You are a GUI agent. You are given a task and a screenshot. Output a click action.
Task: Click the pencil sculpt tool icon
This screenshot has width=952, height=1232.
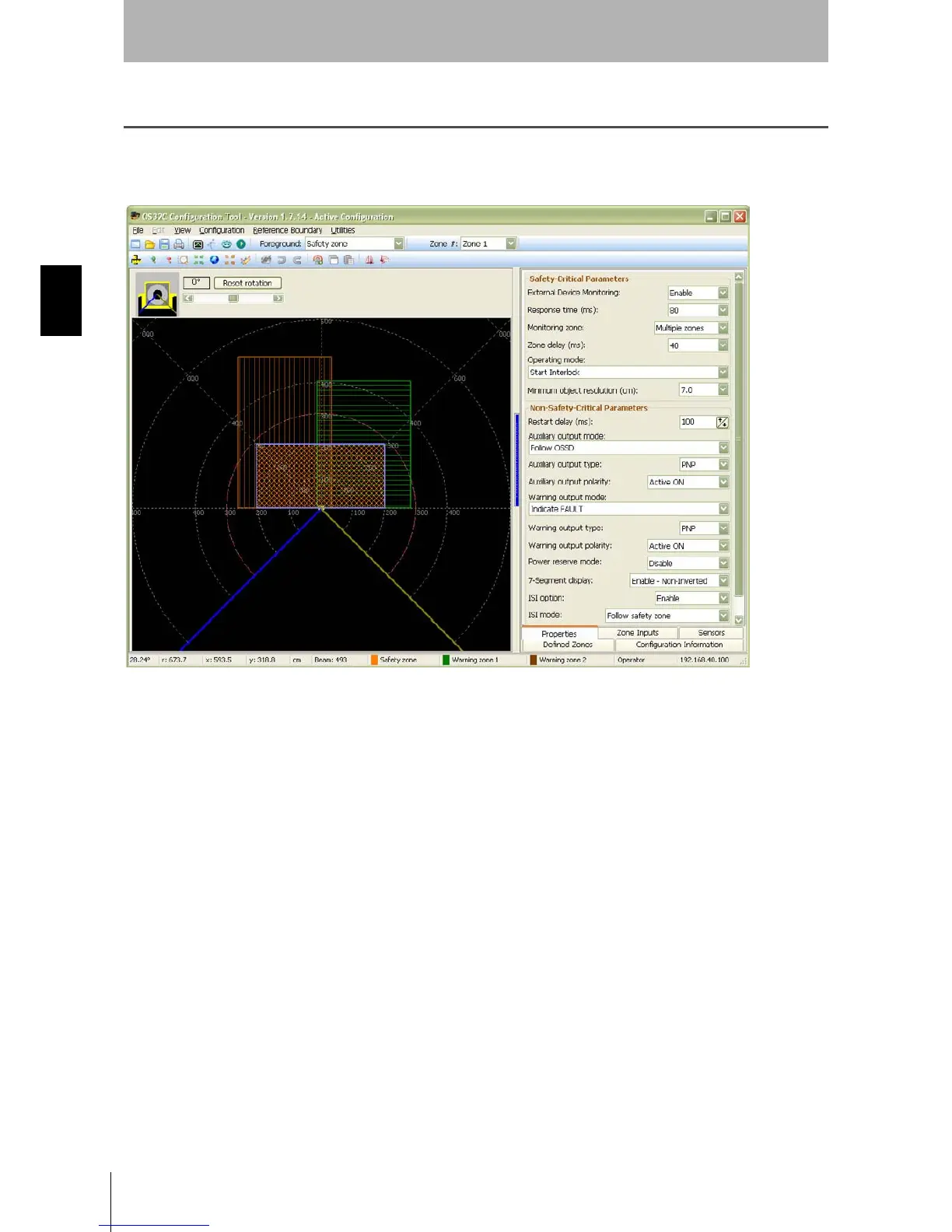246,260
